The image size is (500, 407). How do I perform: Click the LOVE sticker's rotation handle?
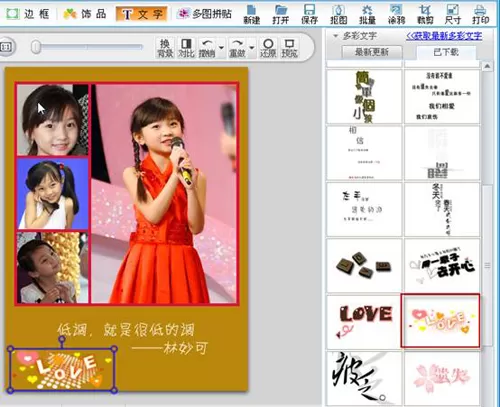click(62, 339)
